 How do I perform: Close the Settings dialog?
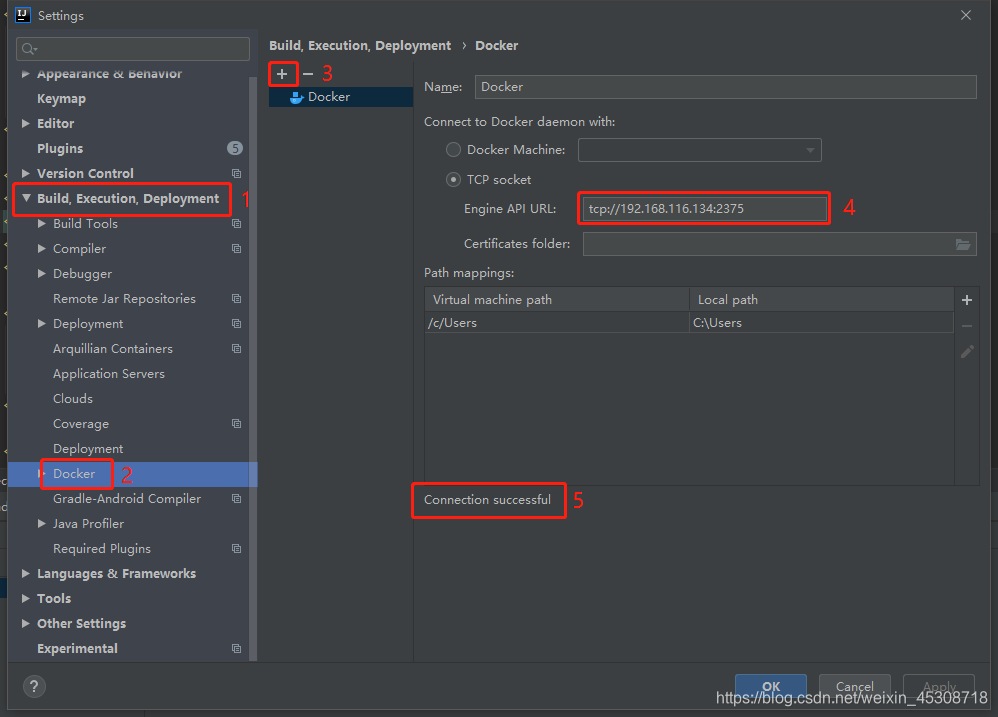pos(966,15)
